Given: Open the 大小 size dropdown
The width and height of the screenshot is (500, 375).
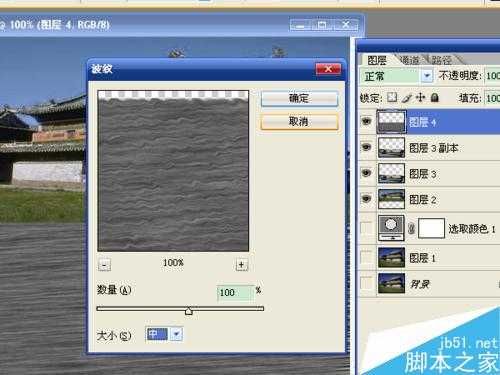Looking at the screenshot, I should tap(176, 334).
